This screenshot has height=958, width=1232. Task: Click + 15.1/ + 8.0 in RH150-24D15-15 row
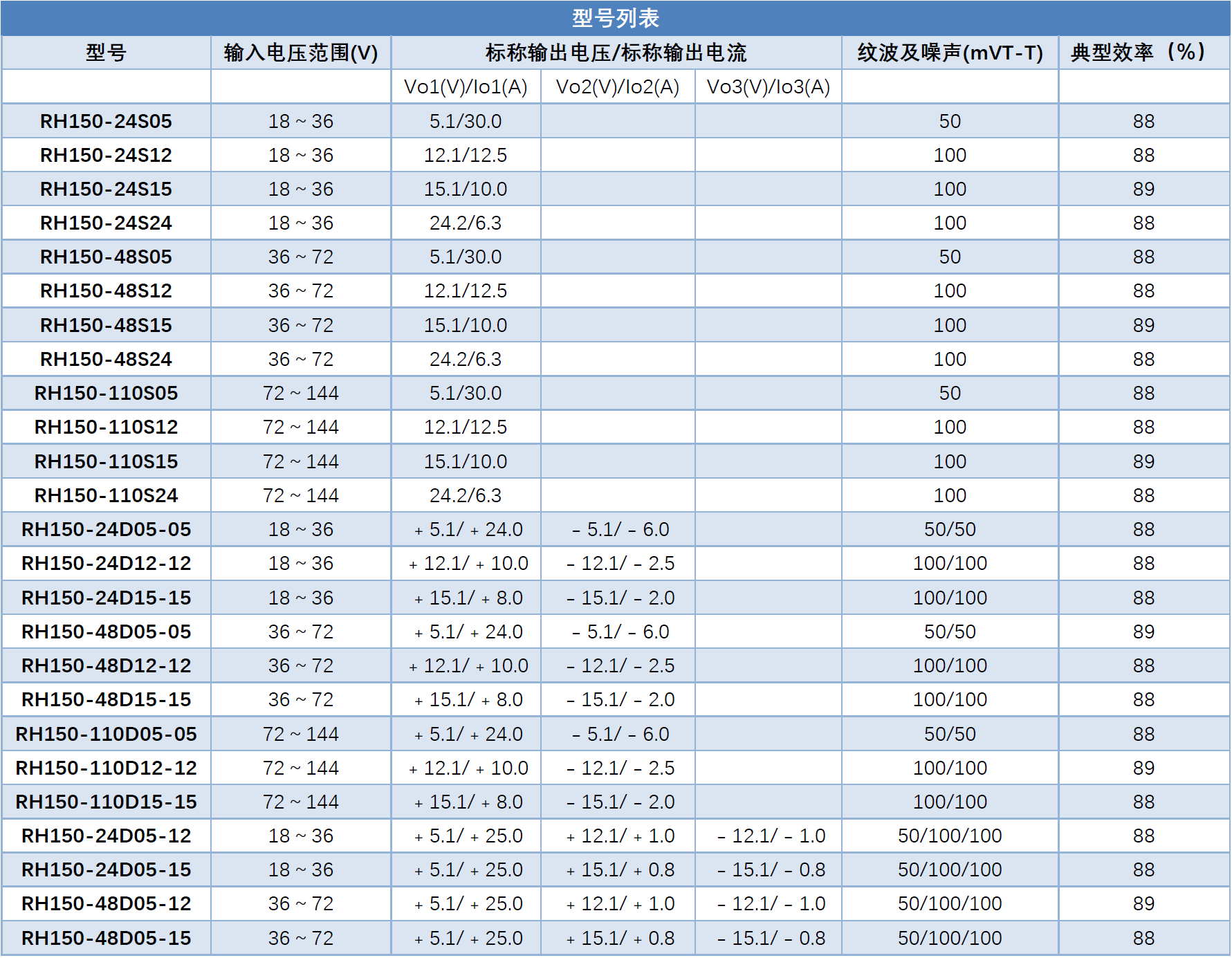click(x=468, y=598)
